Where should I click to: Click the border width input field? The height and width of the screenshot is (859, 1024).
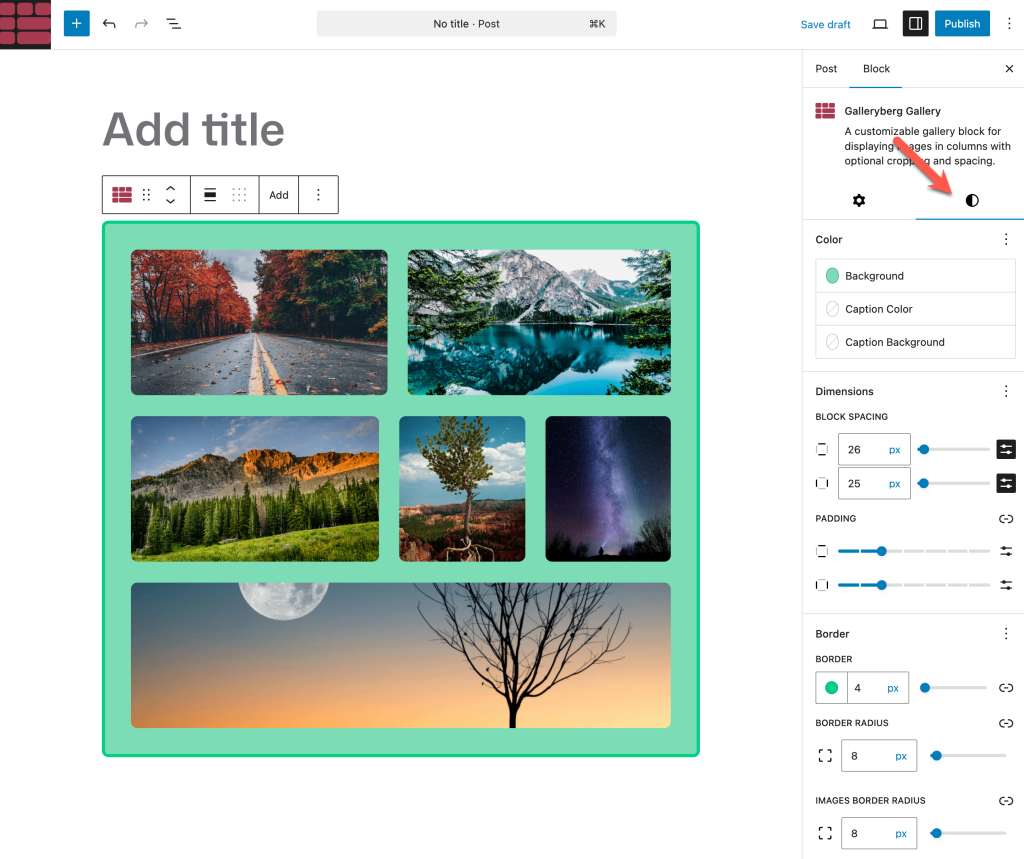pyautogui.click(x=866, y=688)
